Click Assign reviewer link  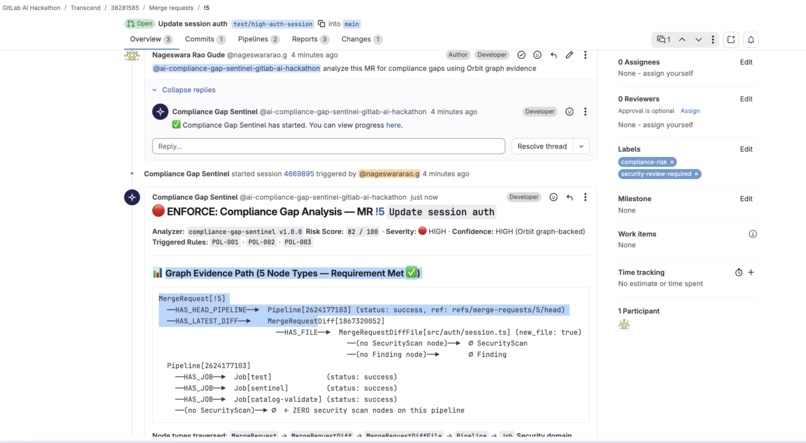tap(690, 111)
